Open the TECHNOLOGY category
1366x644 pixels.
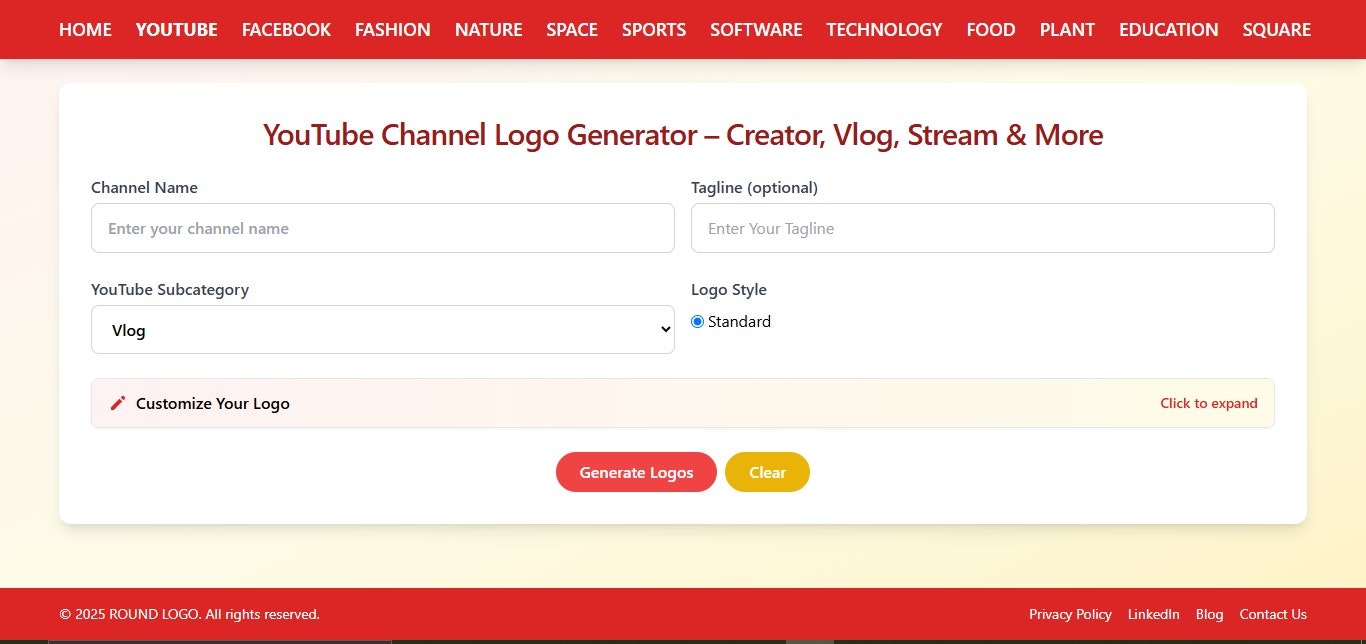(x=884, y=30)
